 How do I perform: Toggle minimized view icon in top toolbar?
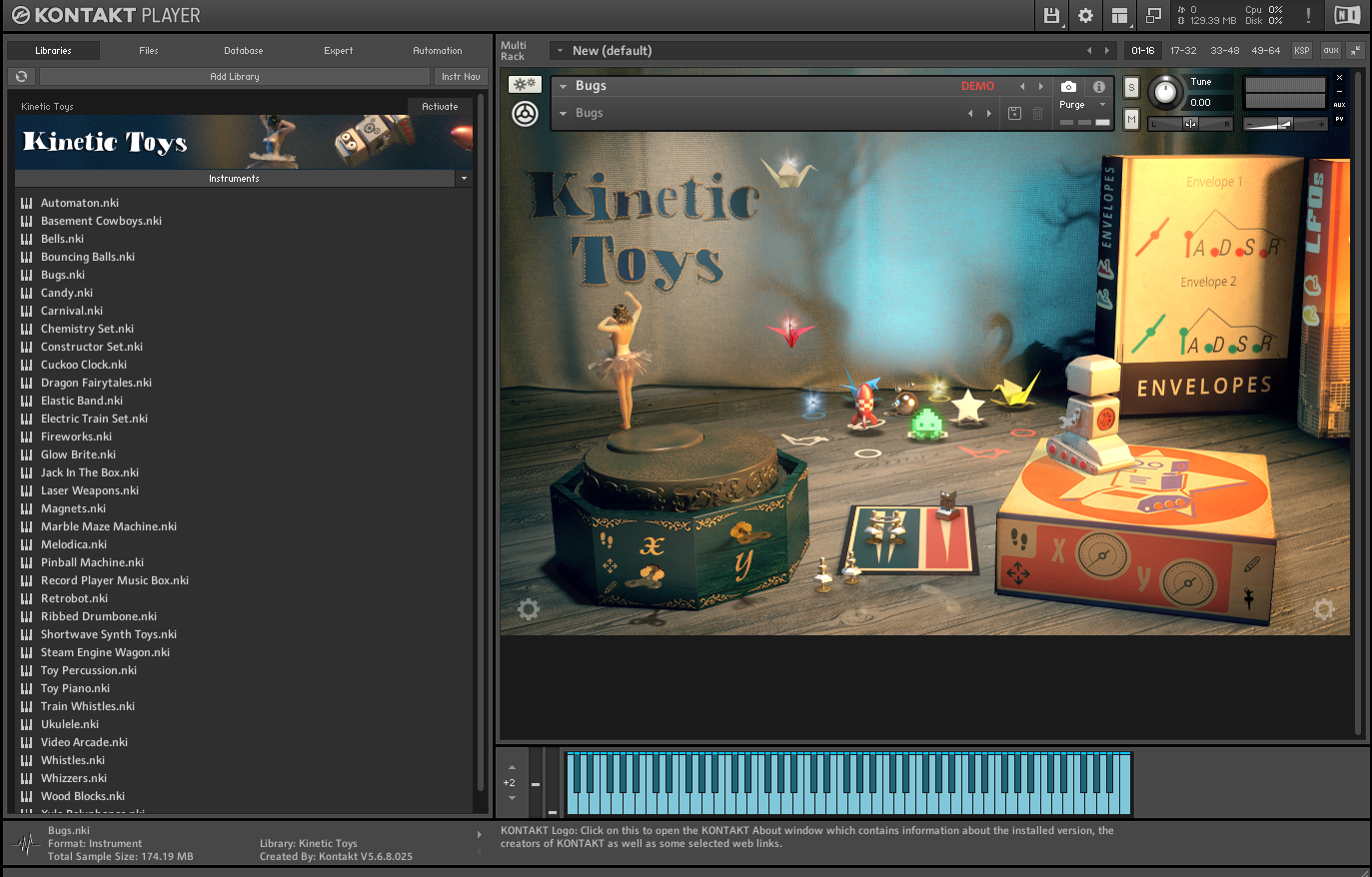tap(1153, 15)
